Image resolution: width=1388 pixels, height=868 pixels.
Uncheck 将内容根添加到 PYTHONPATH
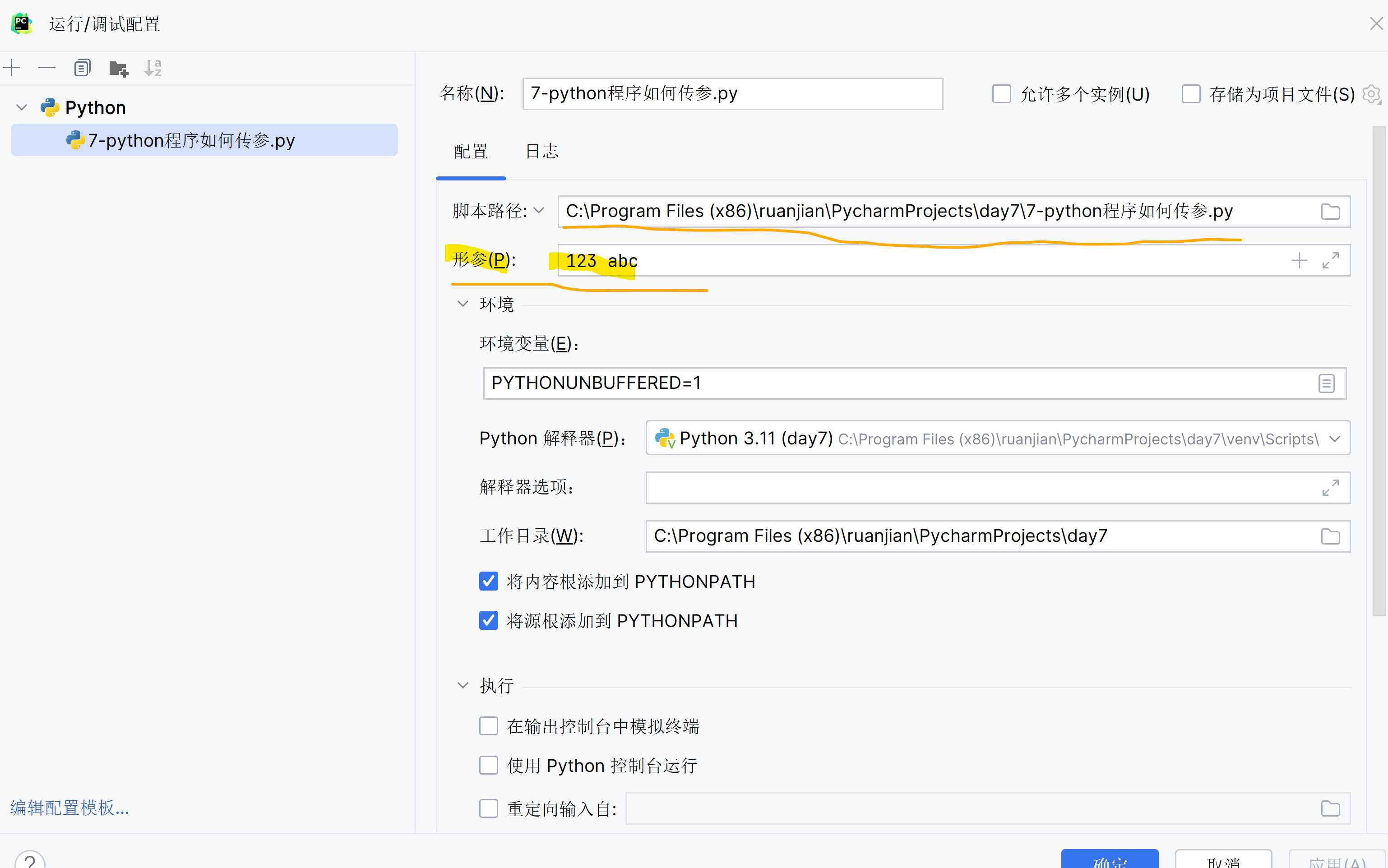click(489, 582)
